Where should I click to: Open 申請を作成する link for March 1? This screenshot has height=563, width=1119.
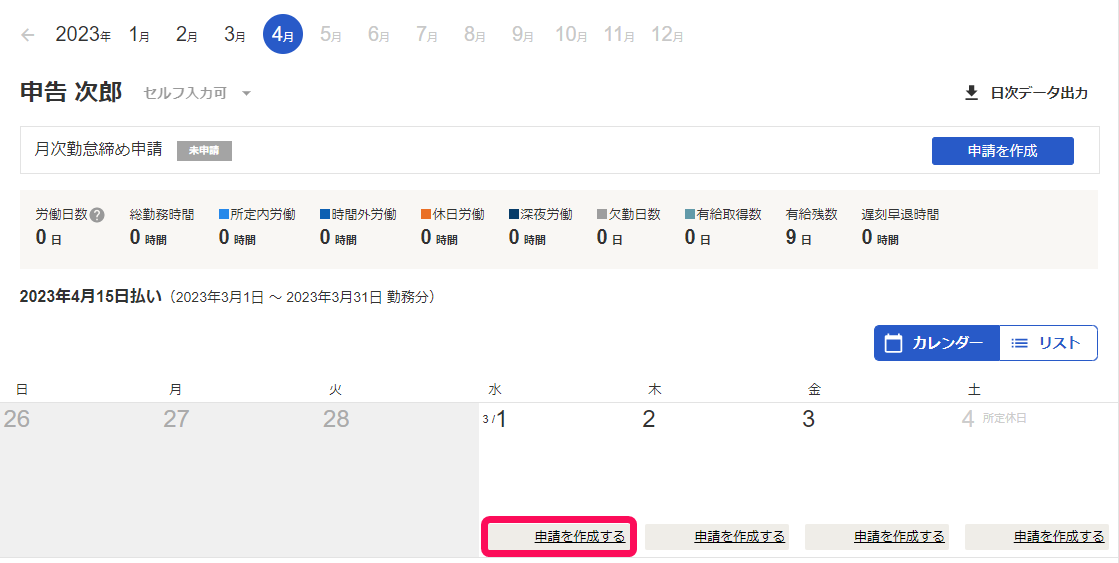click(x=580, y=537)
